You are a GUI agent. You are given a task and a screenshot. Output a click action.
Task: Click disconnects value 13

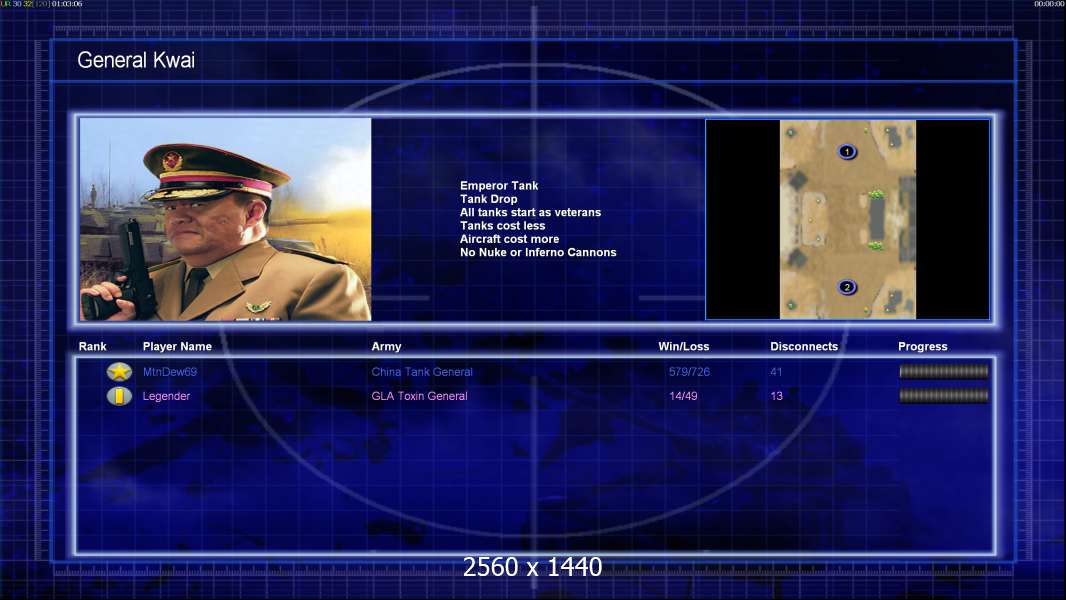click(x=776, y=396)
